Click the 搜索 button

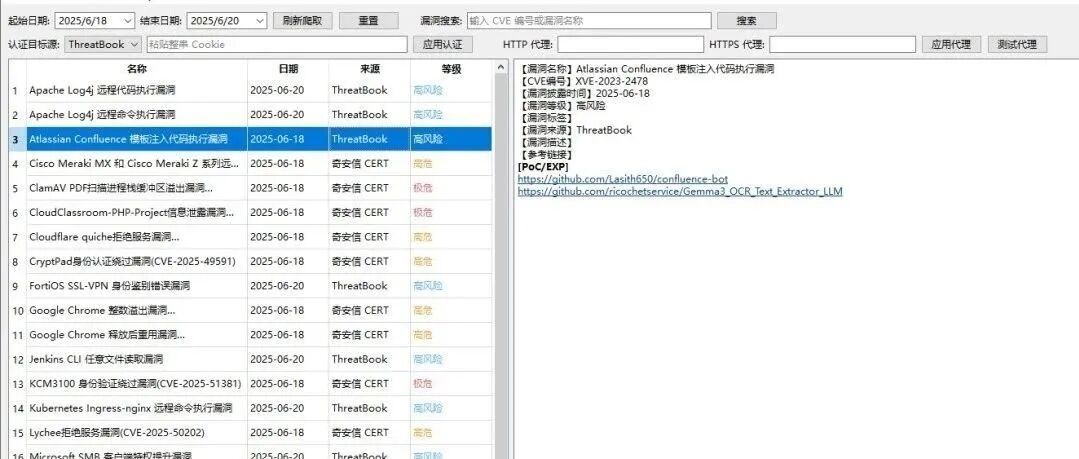[747, 21]
